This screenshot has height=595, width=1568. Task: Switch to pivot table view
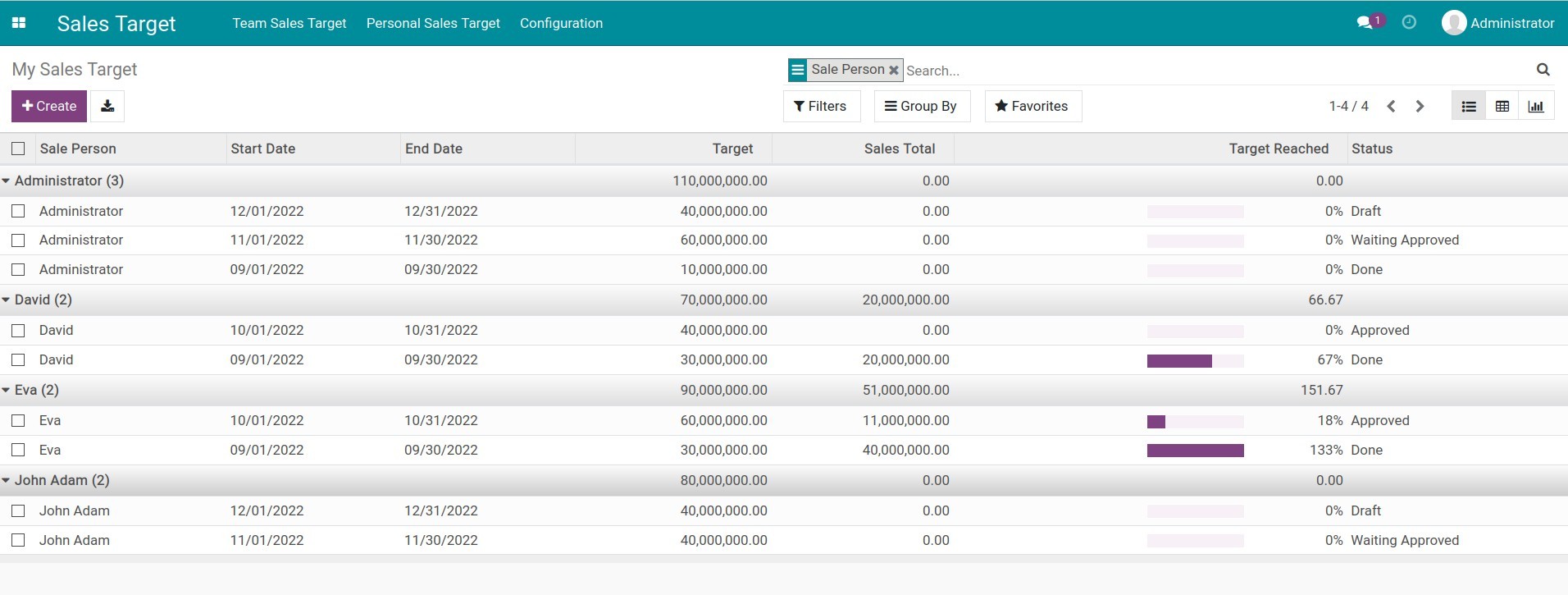pyautogui.click(x=1502, y=106)
